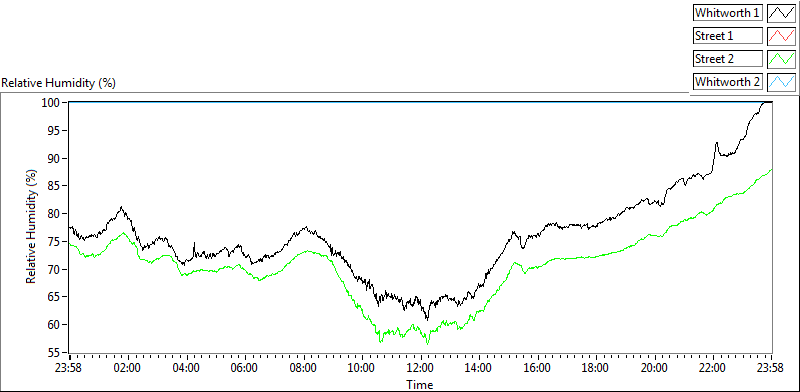Click the 20:00 time axis label
The width and height of the screenshot is (800, 392).
(655, 367)
